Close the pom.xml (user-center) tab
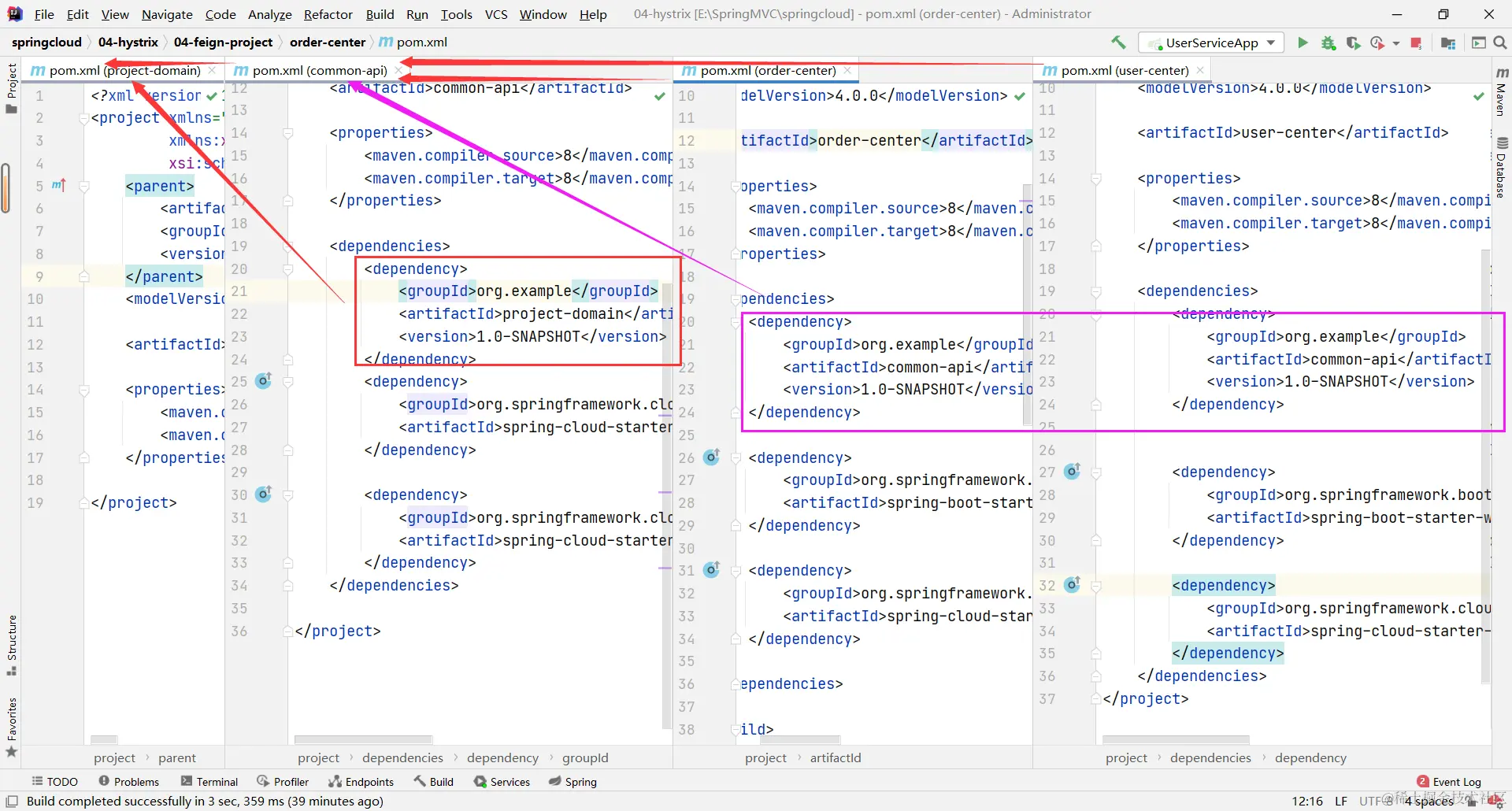1512x811 pixels. (x=1200, y=70)
